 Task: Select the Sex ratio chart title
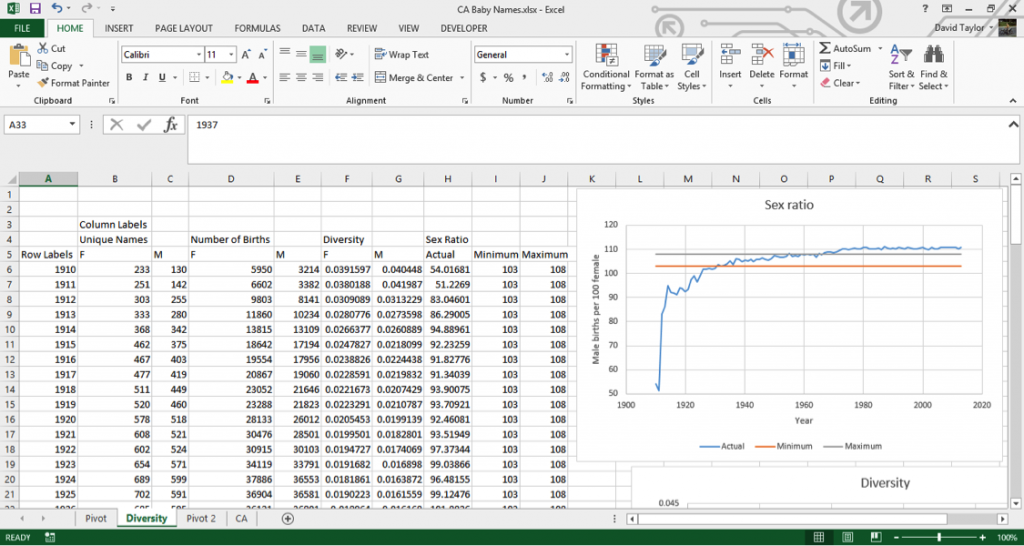coord(789,206)
